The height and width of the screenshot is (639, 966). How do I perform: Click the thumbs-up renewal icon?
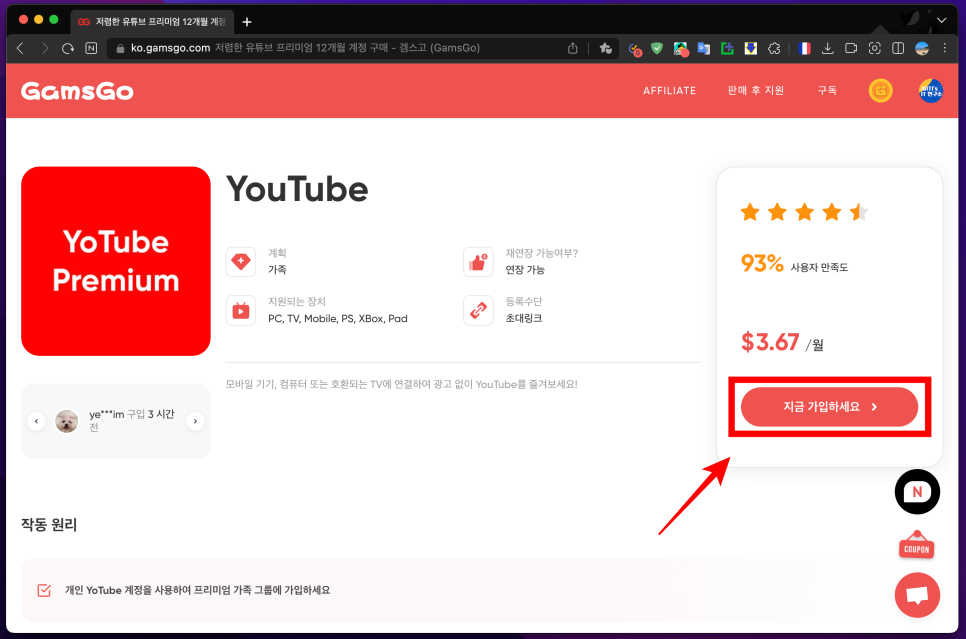point(478,261)
